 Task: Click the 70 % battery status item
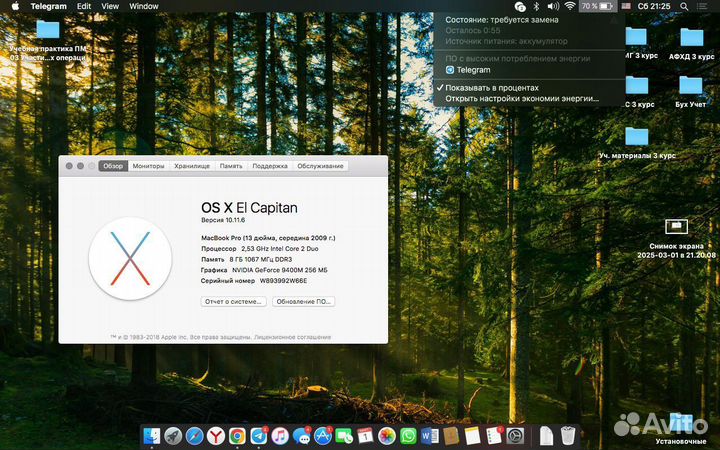(597, 6)
